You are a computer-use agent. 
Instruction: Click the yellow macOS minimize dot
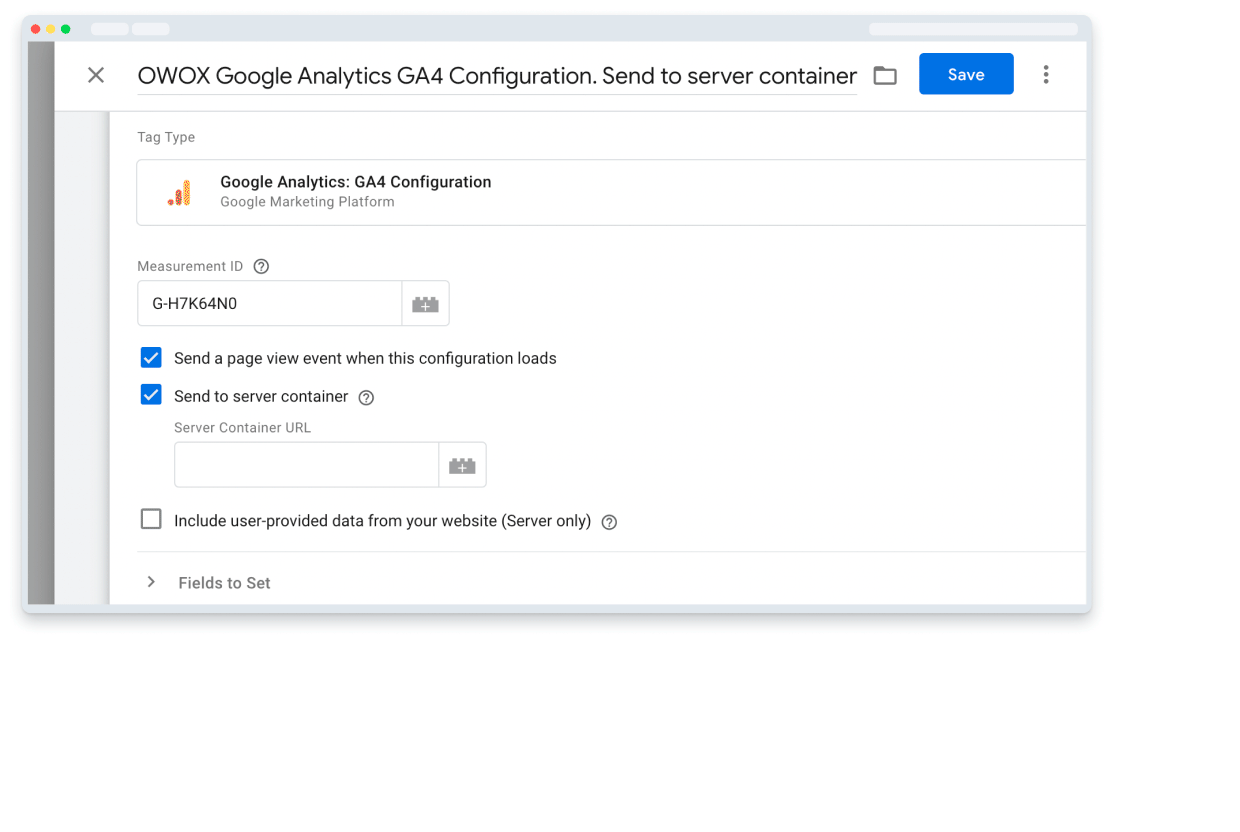coord(51,29)
